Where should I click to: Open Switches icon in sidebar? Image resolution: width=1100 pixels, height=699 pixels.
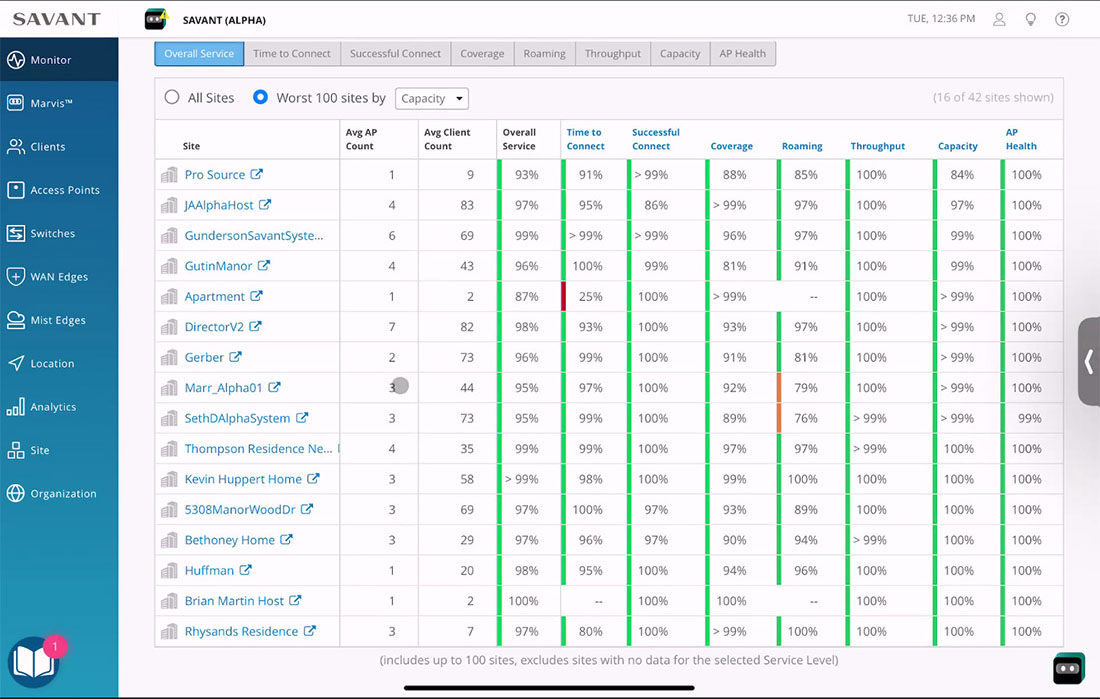[x=15, y=233]
